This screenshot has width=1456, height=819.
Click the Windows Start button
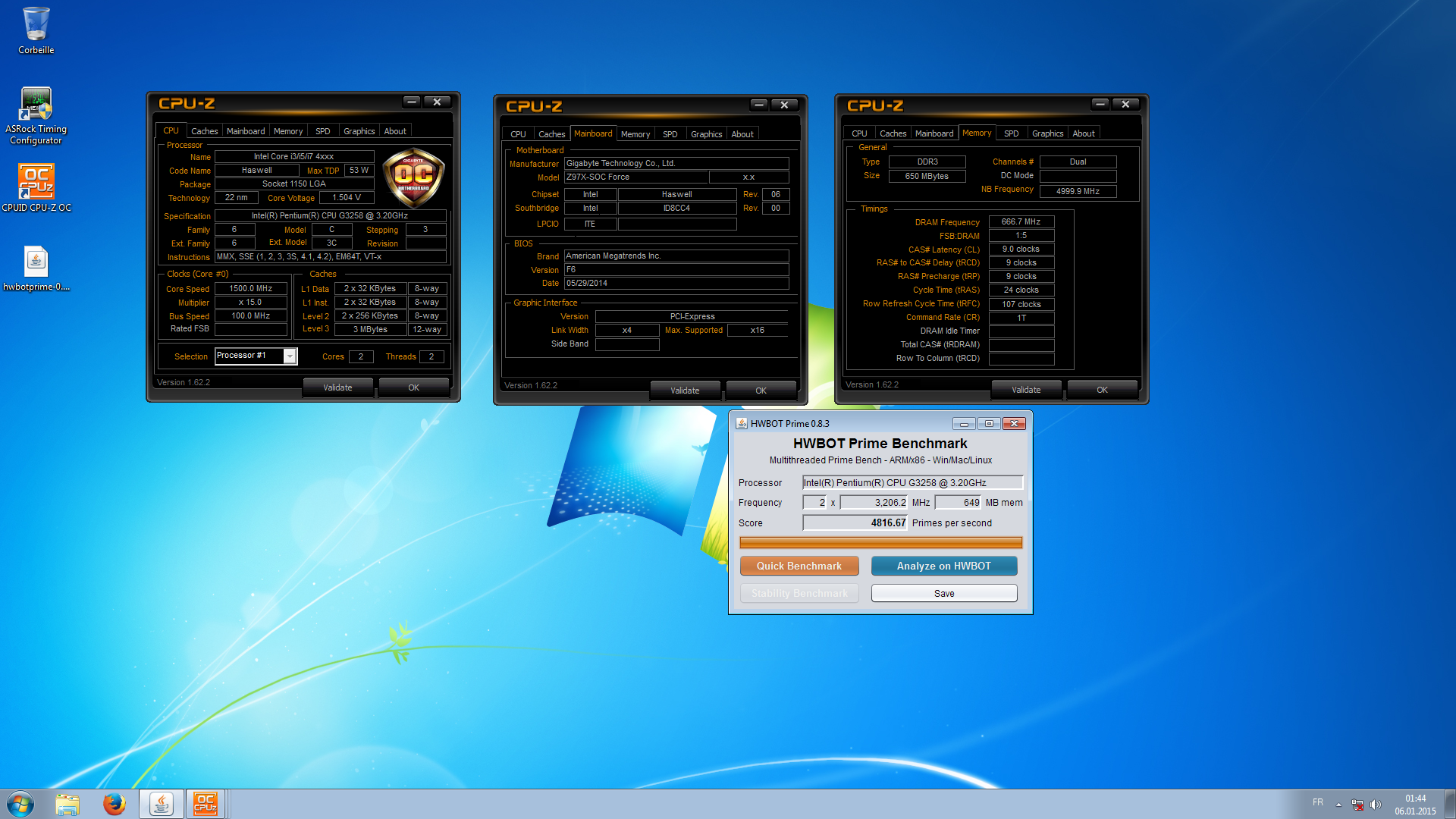(x=20, y=804)
